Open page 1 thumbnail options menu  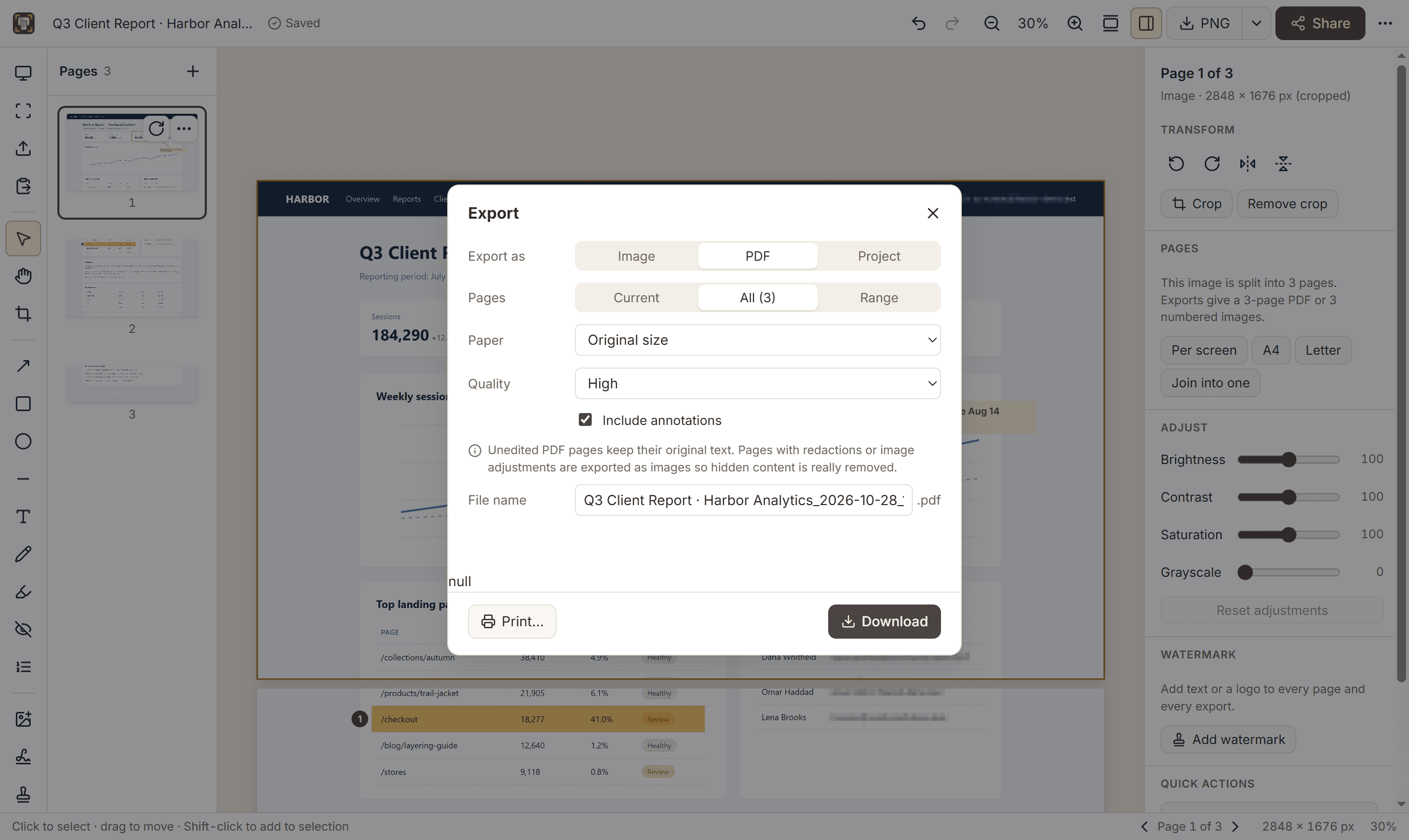(x=184, y=129)
